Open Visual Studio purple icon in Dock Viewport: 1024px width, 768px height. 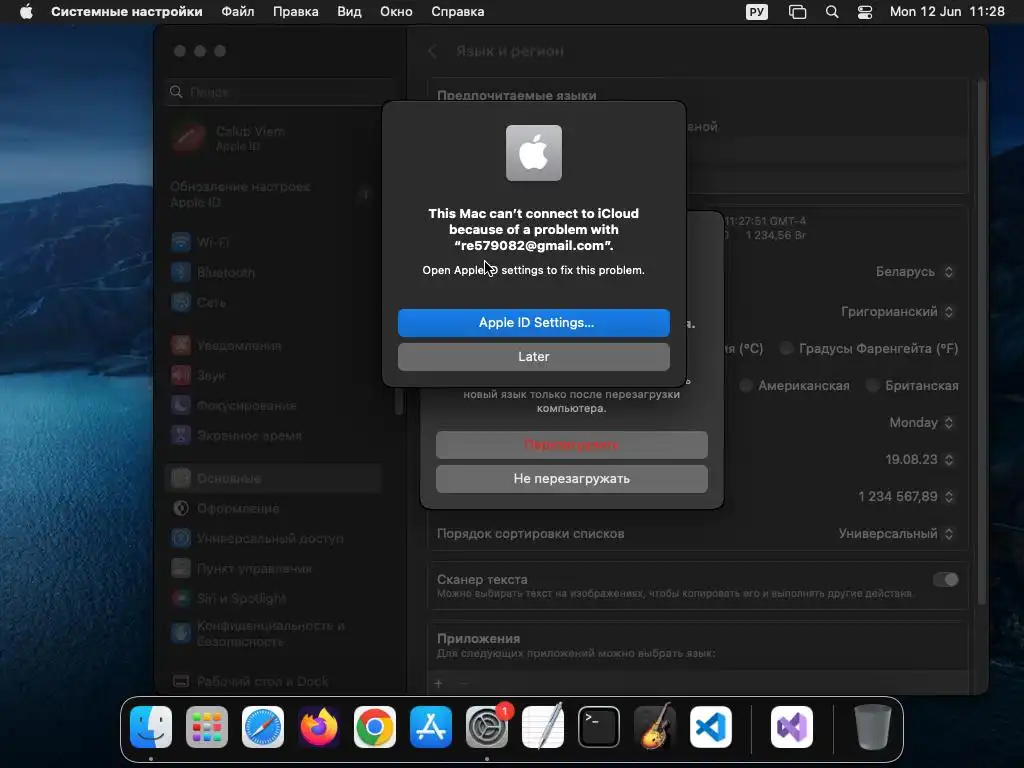pos(792,727)
